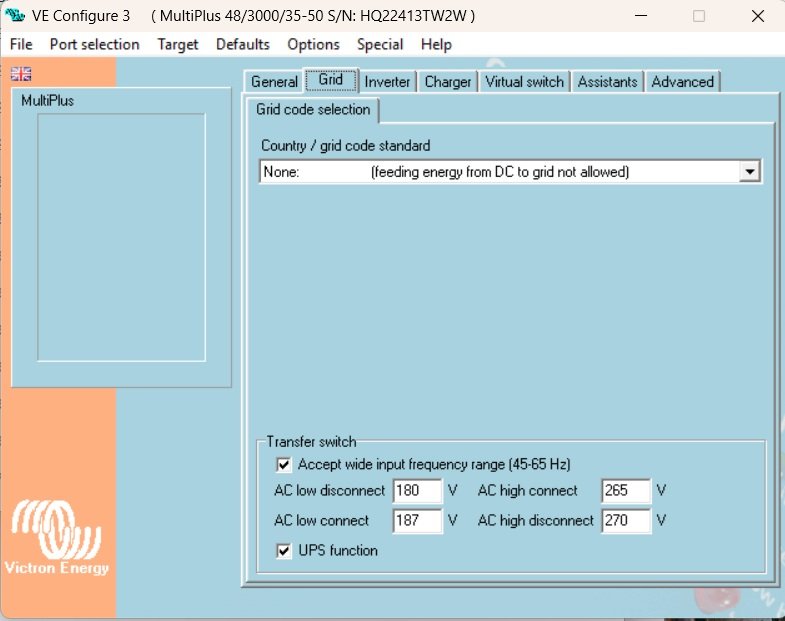Switch to the Inverter tab
The image size is (785, 621).
(387, 82)
